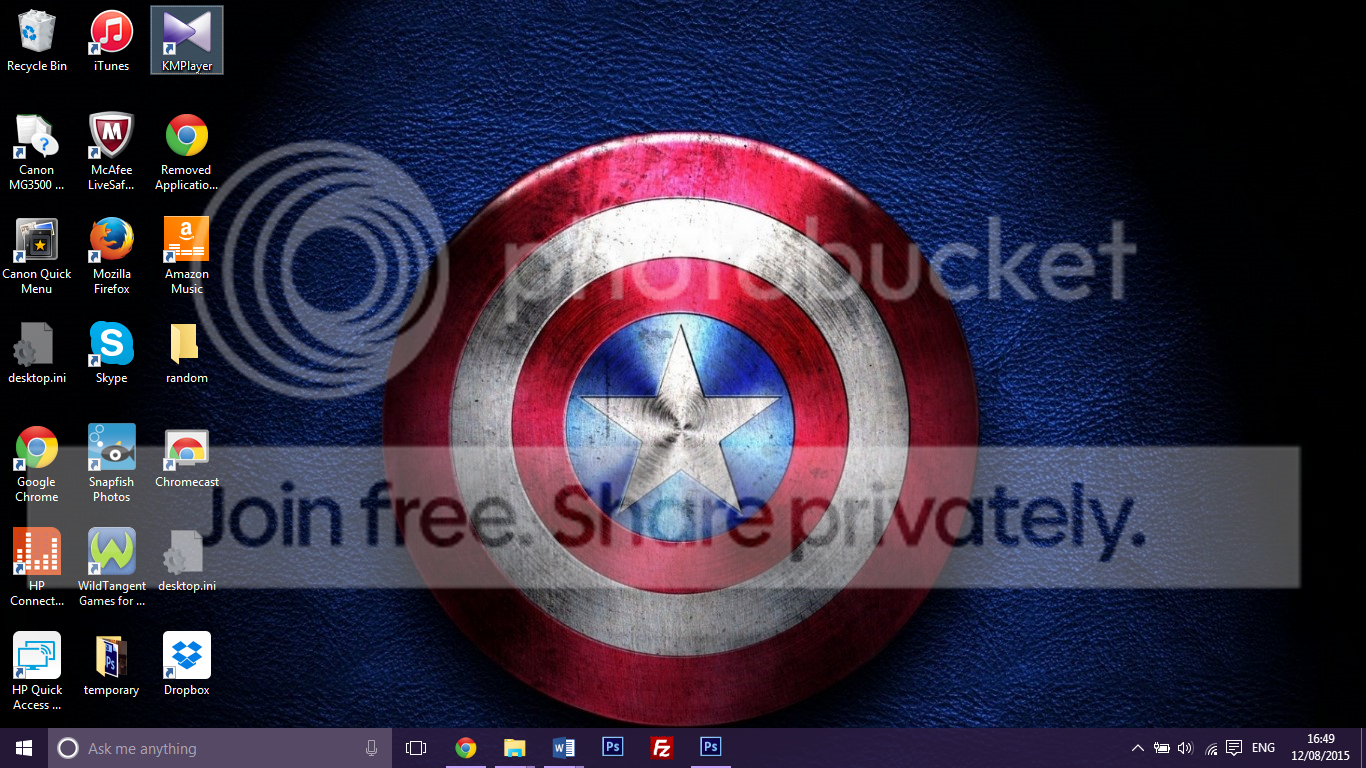Select the Snapfish Photos shortcut

111,464
